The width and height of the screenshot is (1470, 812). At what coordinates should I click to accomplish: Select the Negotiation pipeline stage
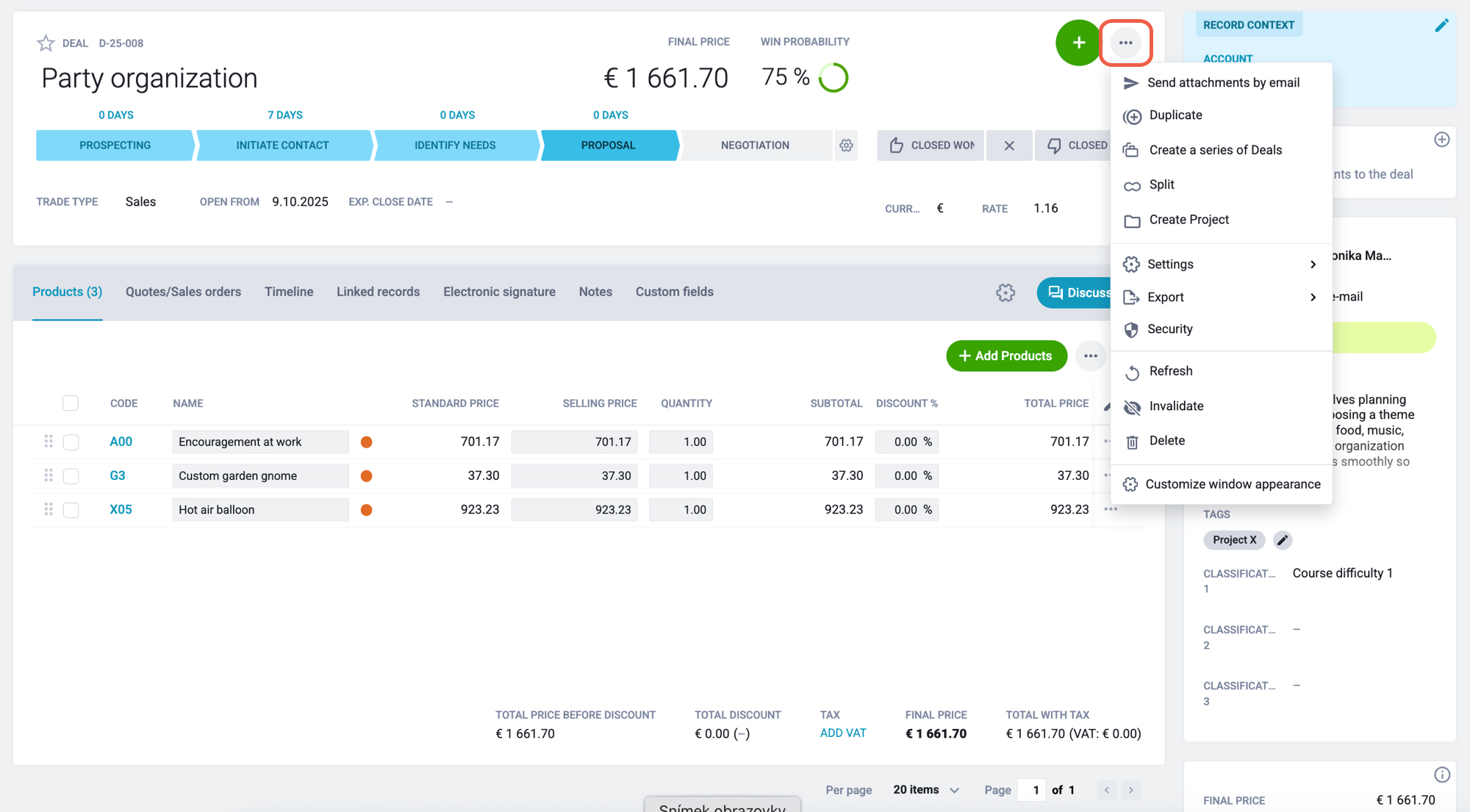[x=755, y=145]
